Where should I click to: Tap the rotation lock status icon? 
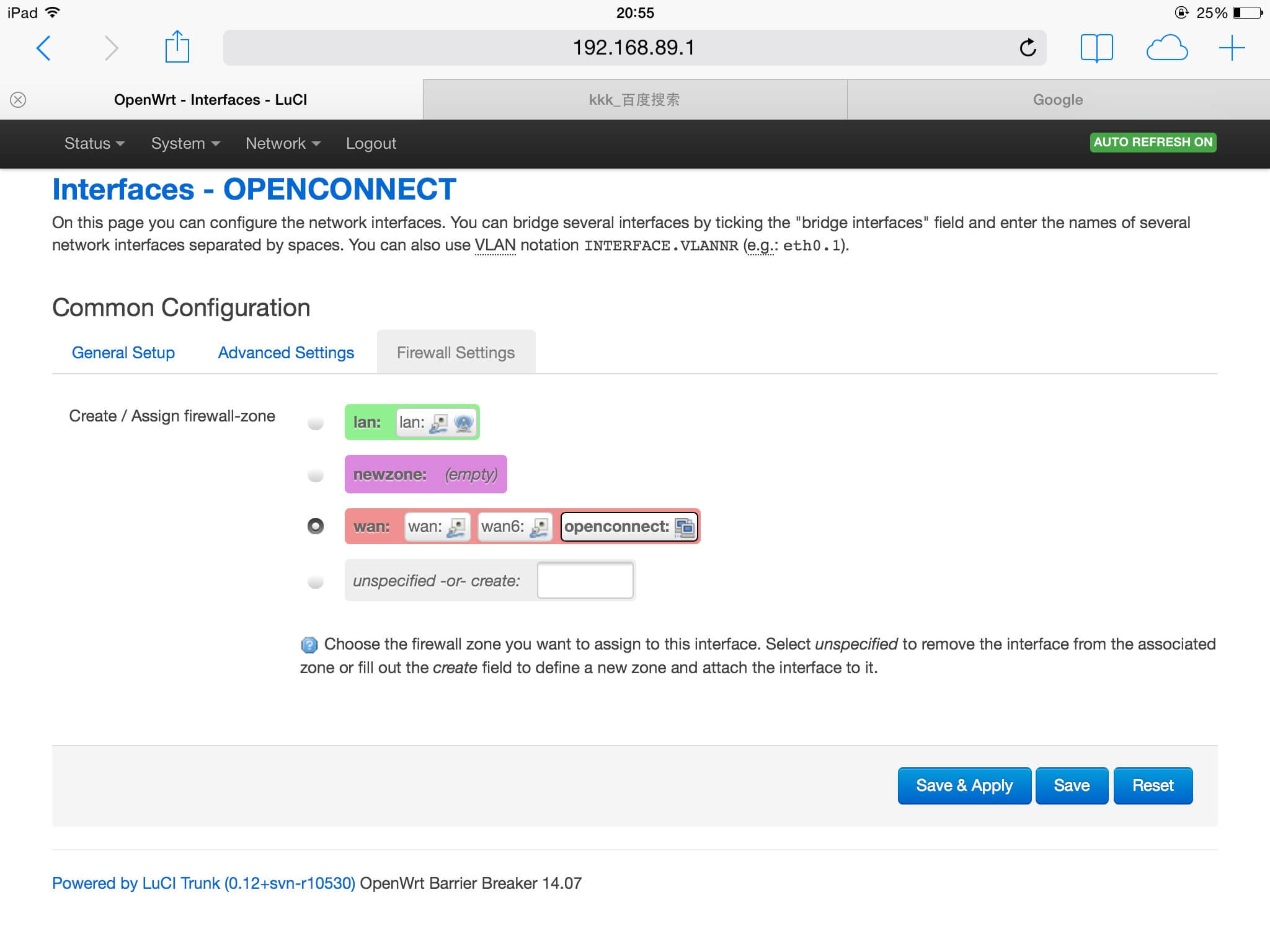1181,12
